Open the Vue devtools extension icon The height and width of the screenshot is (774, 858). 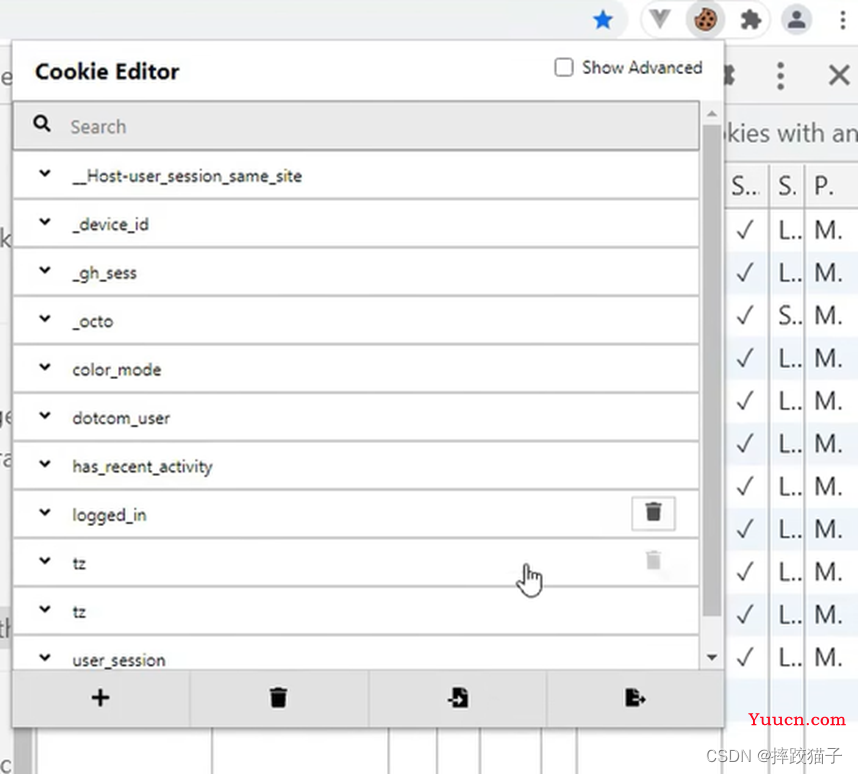660,20
